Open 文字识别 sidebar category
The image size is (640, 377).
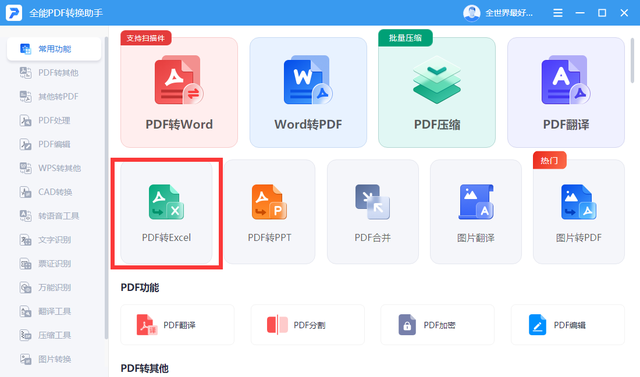(54, 240)
